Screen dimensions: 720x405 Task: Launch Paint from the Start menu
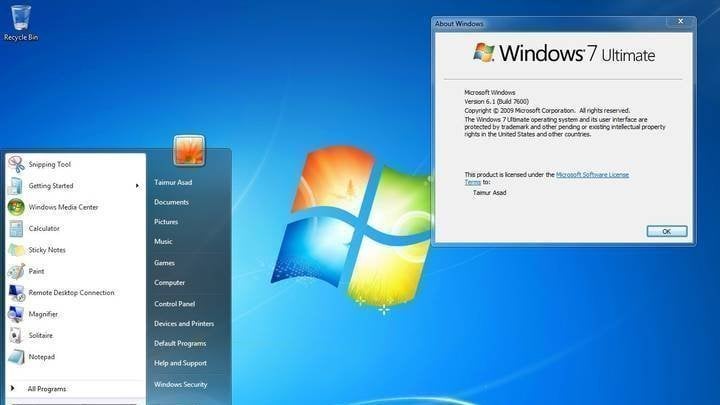point(36,271)
